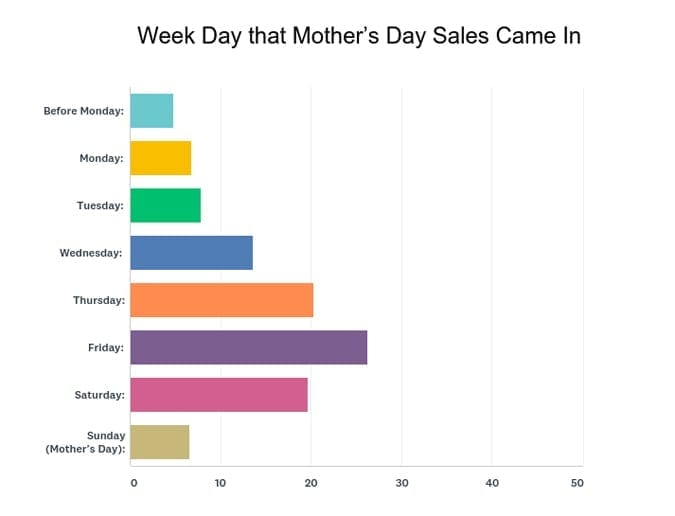Screen dimensions: 675x516
Task: Select the "Friday:" category label
Action: pyautogui.click(x=106, y=348)
